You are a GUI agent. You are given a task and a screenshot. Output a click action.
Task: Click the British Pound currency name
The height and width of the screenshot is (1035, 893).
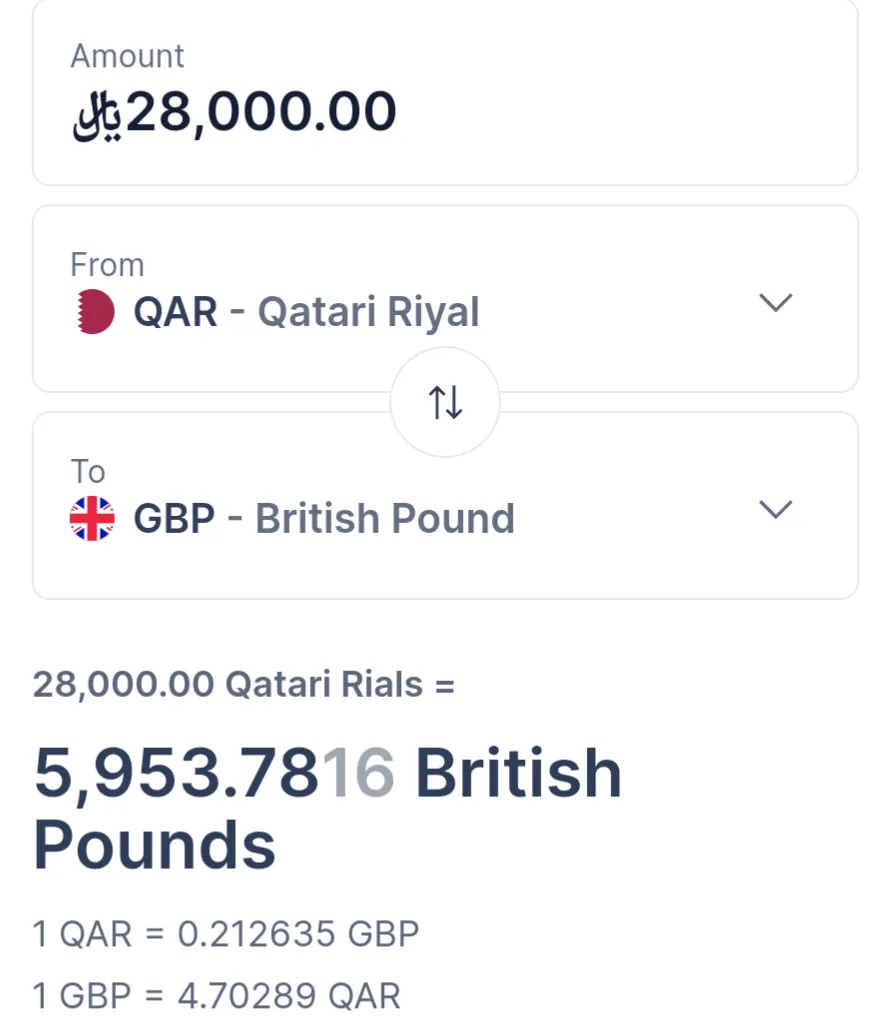pos(385,519)
